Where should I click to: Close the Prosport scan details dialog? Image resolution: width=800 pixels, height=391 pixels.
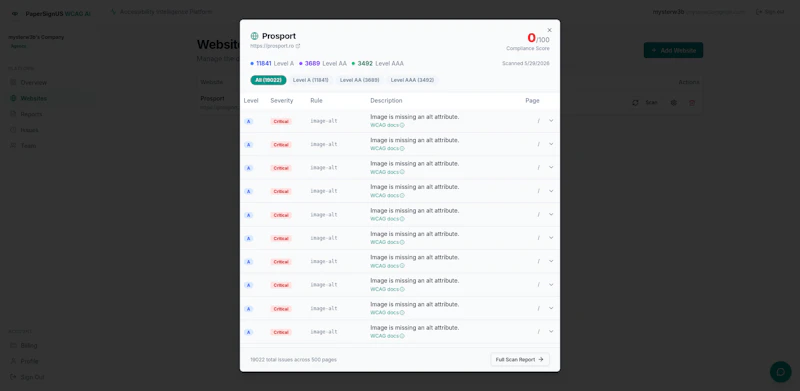[549, 30]
